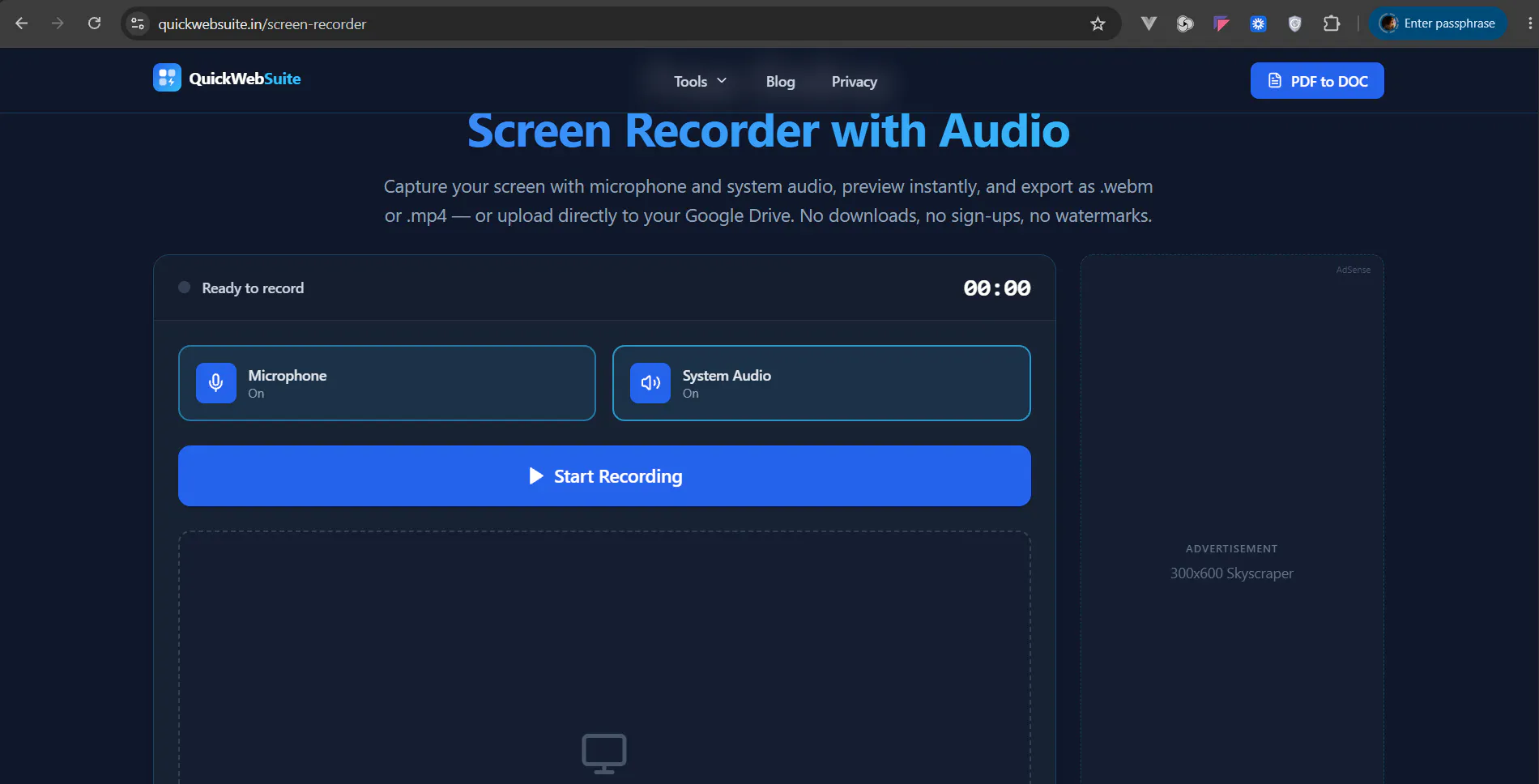
Task: Reload the page with the refresh icon
Action: tap(95, 23)
